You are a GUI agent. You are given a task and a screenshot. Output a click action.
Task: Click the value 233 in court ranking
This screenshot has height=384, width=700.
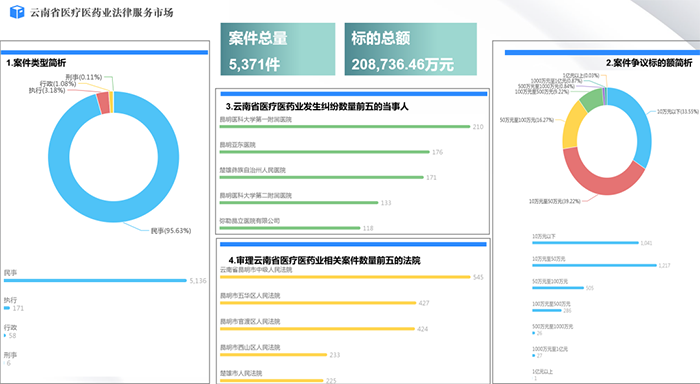click(335, 355)
